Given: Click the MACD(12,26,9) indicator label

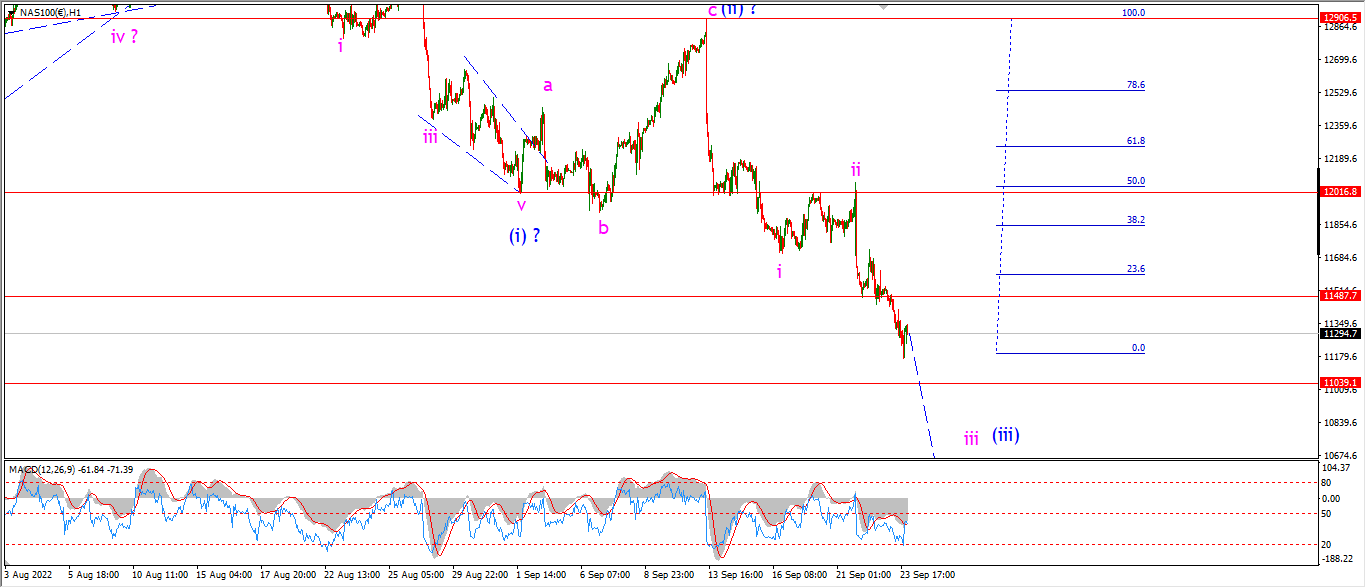Looking at the screenshot, I should [43, 469].
